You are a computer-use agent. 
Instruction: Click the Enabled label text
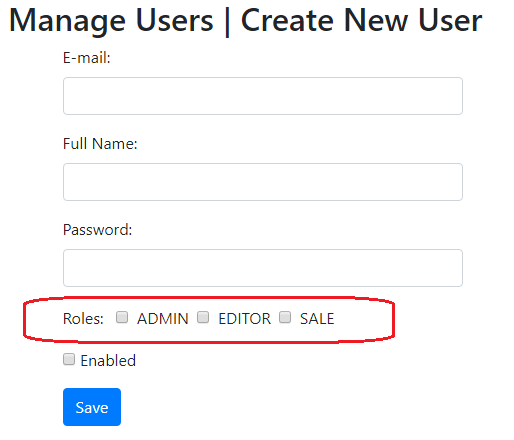point(108,361)
